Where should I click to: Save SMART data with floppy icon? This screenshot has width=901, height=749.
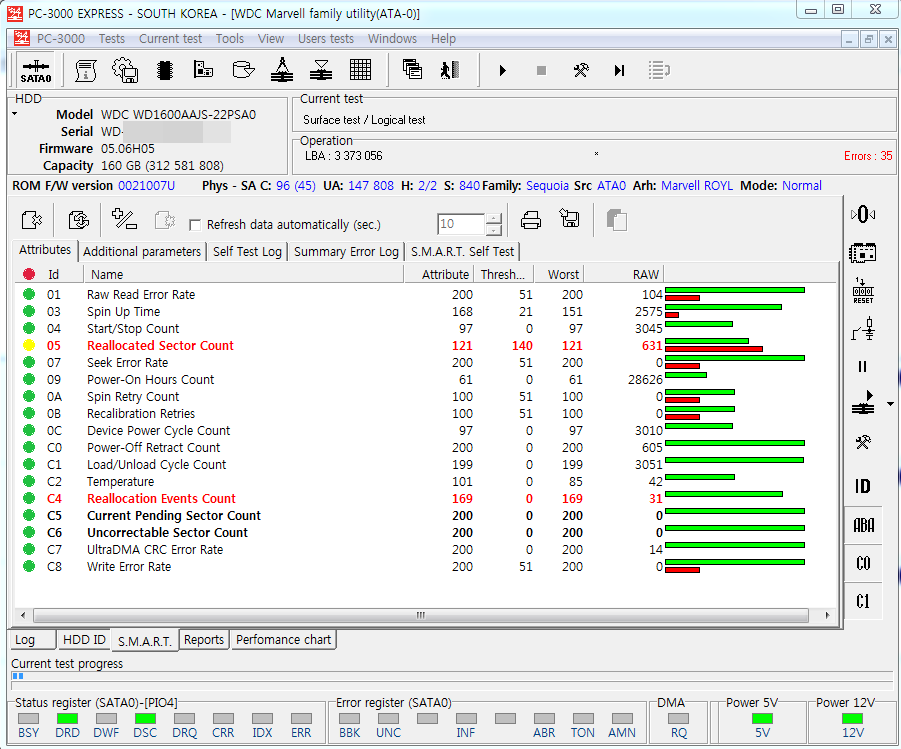tap(569, 219)
